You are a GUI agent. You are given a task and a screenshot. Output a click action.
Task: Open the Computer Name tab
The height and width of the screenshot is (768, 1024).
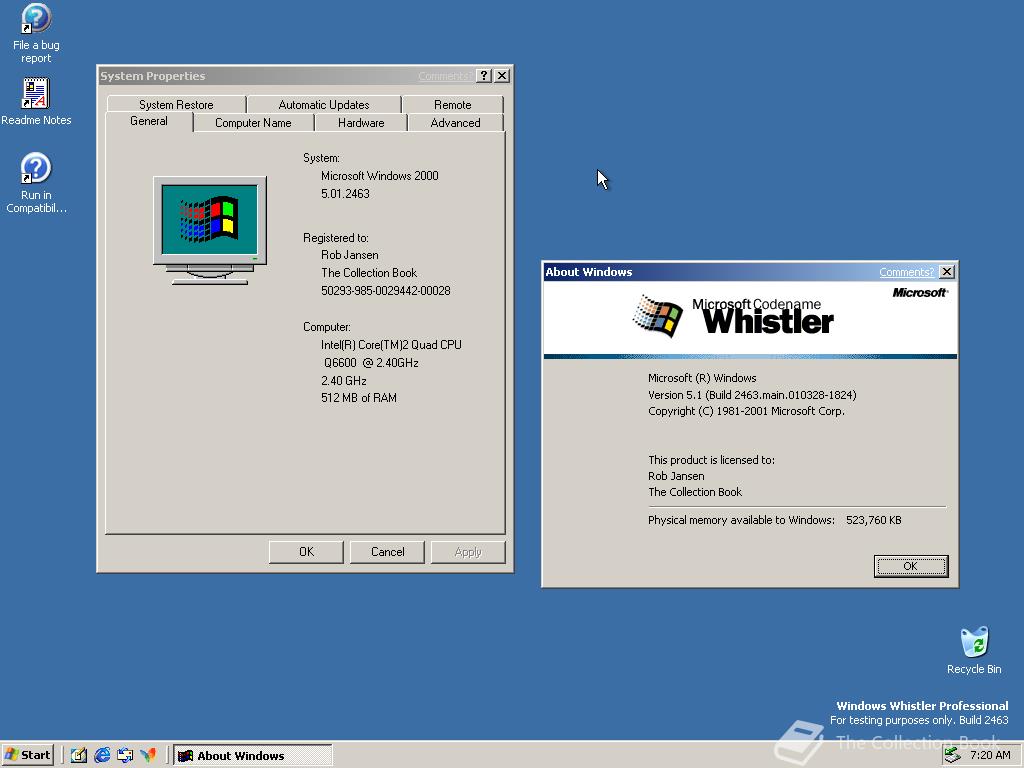click(253, 123)
